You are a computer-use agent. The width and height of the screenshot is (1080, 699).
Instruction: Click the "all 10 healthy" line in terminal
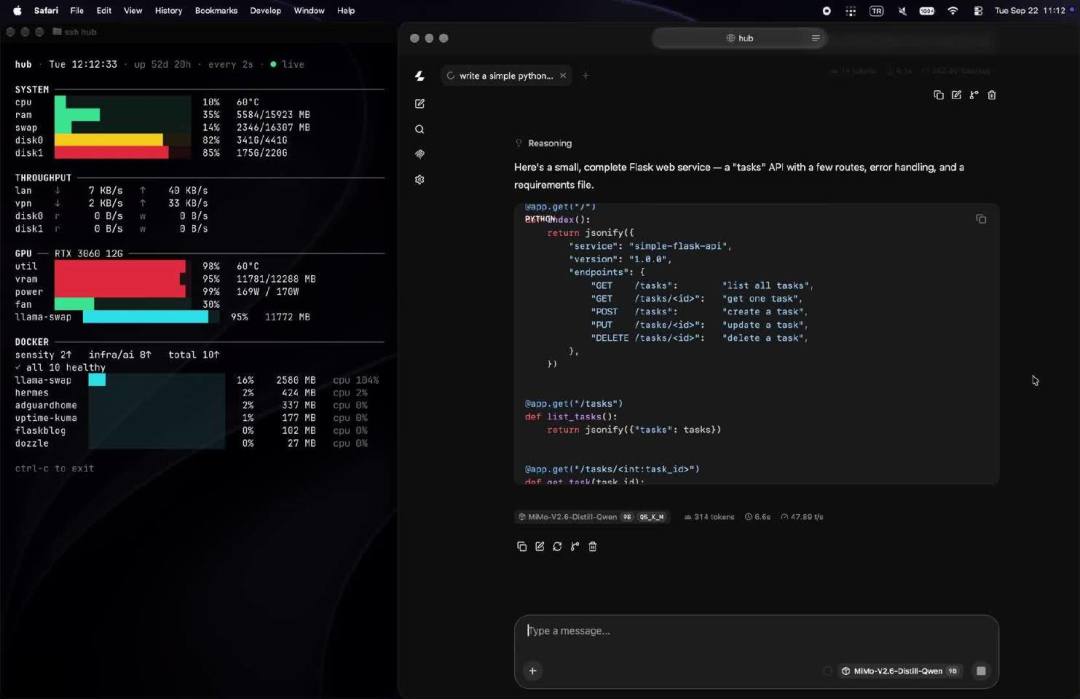click(x=61, y=367)
